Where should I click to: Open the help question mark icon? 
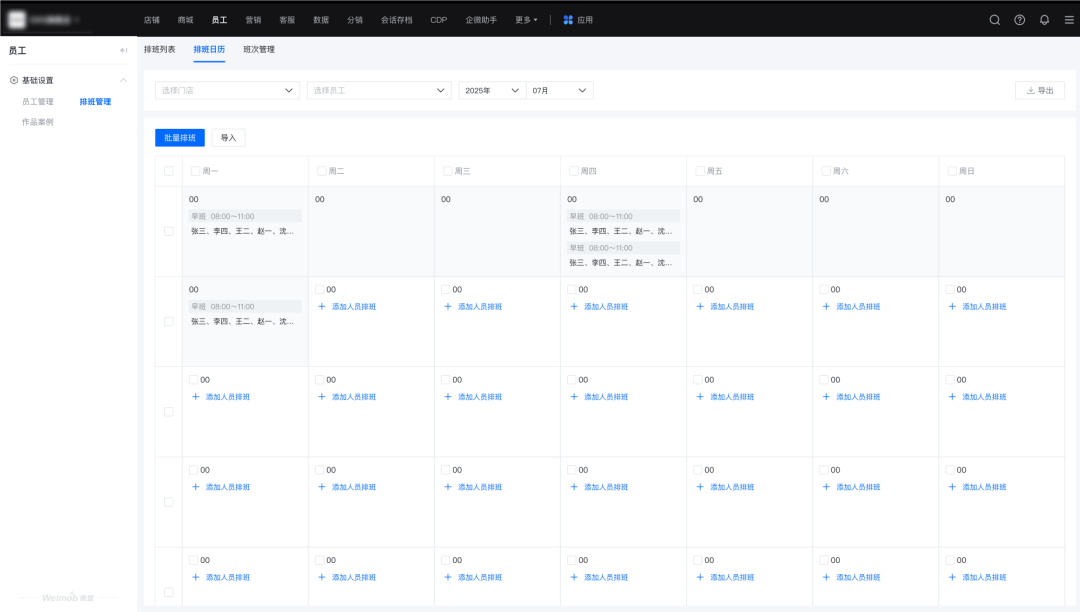click(x=1019, y=19)
